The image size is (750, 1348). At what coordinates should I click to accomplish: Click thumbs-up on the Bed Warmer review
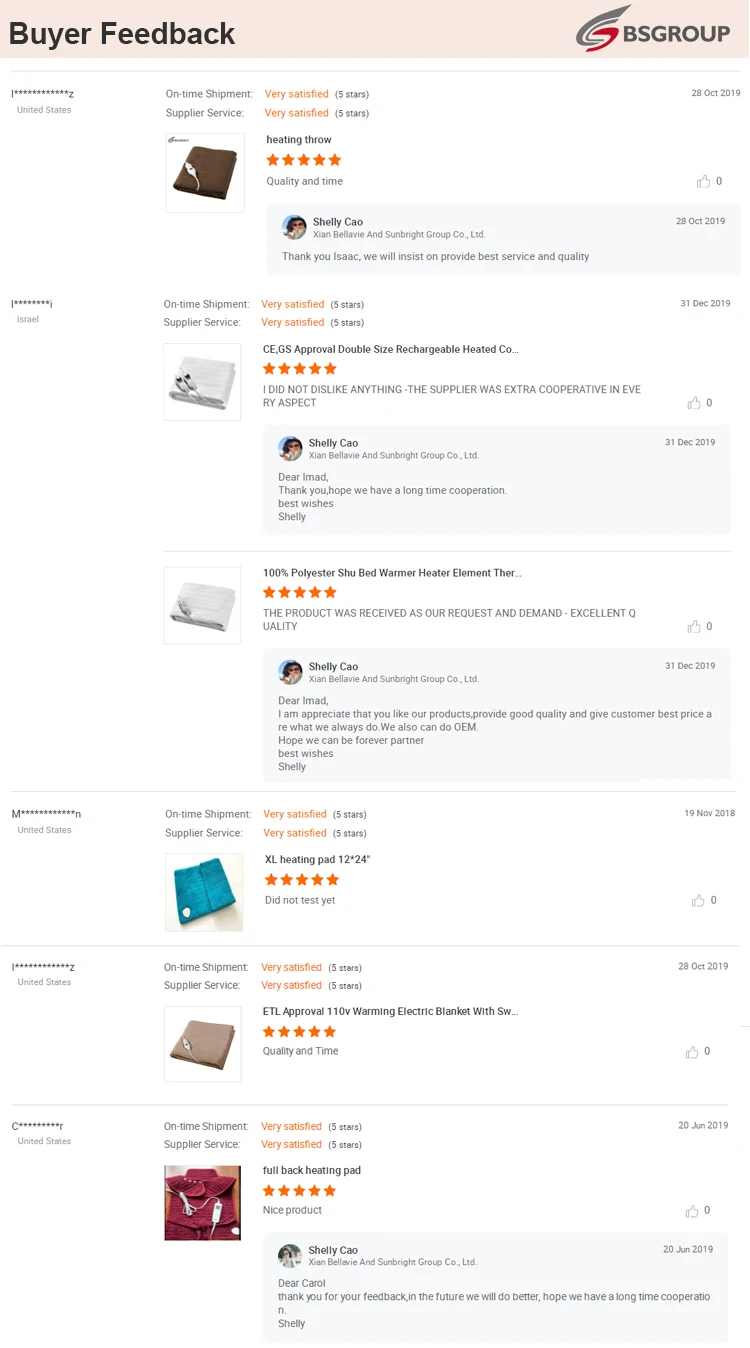pyautogui.click(x=694, y=626)
